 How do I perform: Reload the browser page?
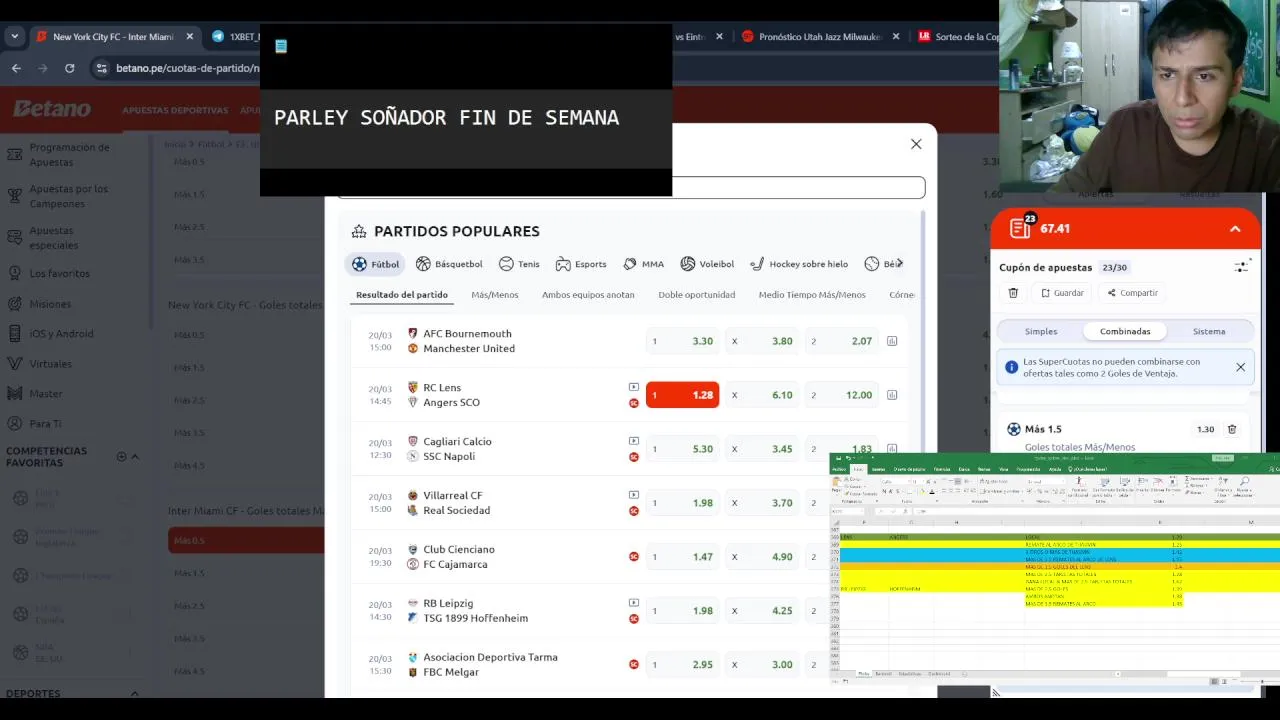click(69, 68)
